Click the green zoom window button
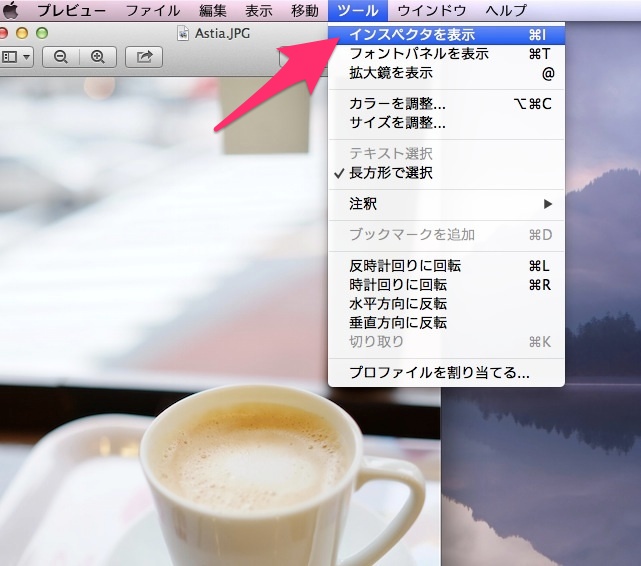Screen dimensions: 641x566 pos(42,33)
